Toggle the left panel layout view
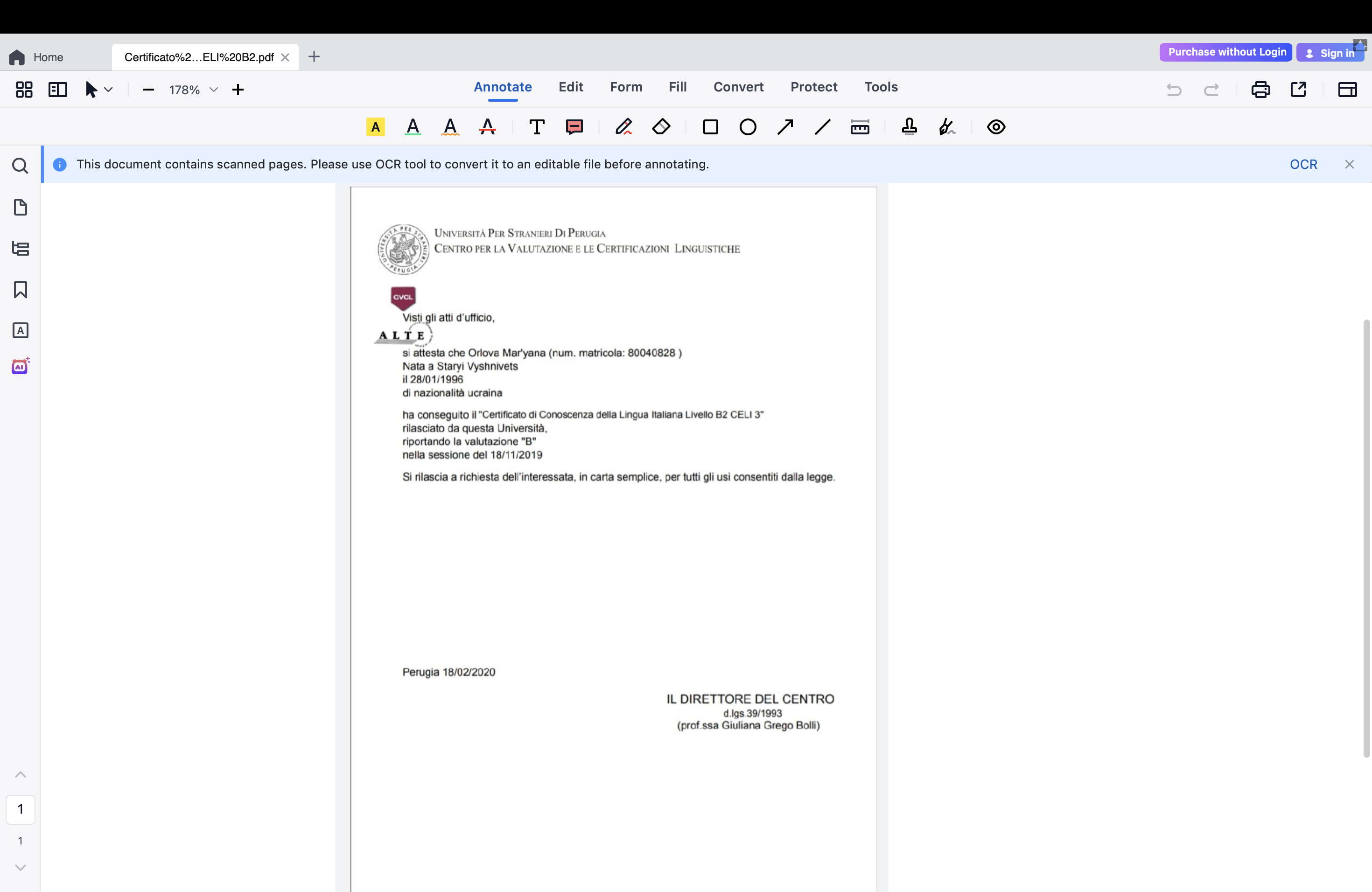Screen dimensions: 1372x892 (x=58, y=89)
